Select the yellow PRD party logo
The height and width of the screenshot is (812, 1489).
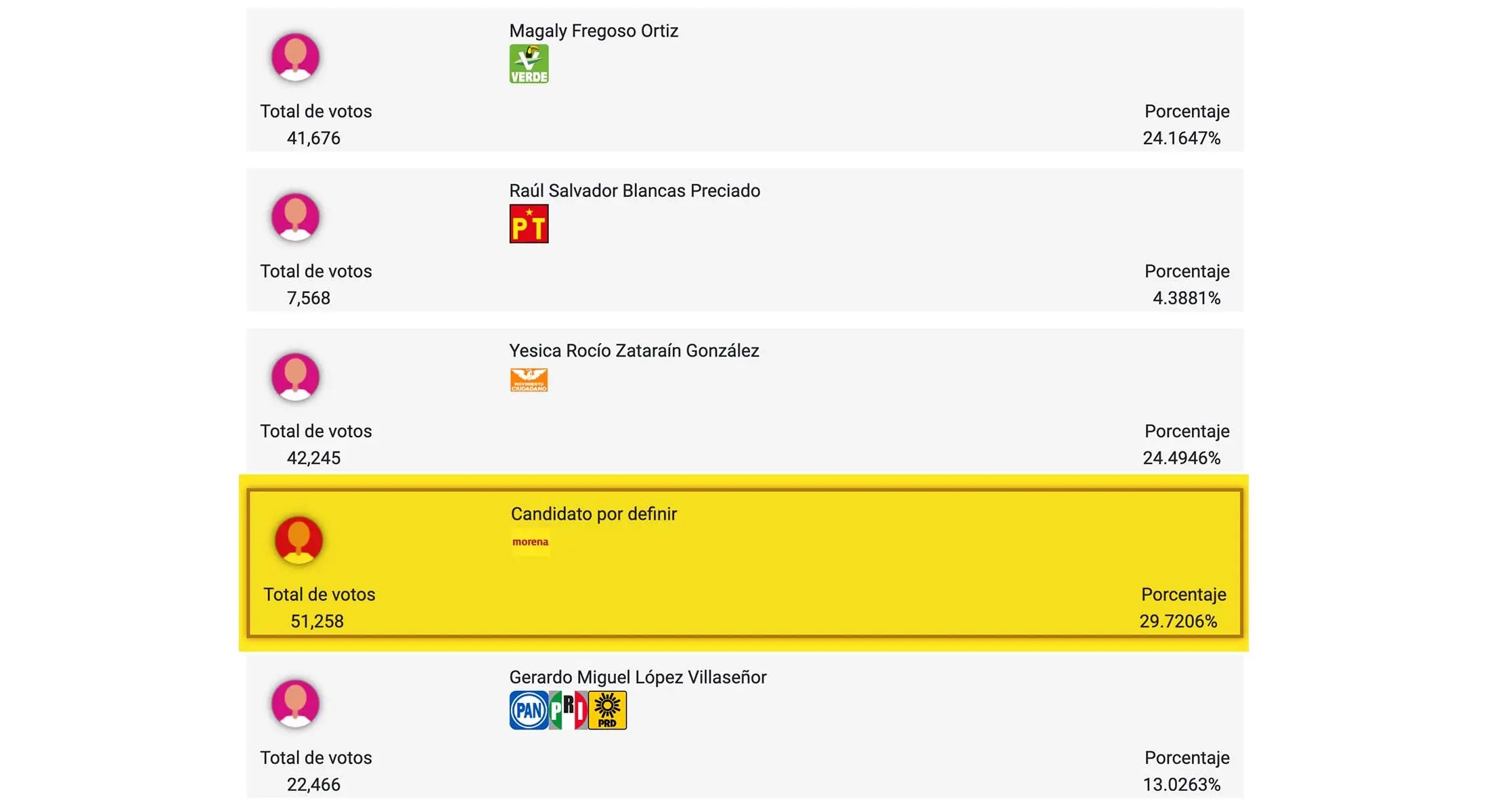[x=607, y=710]
